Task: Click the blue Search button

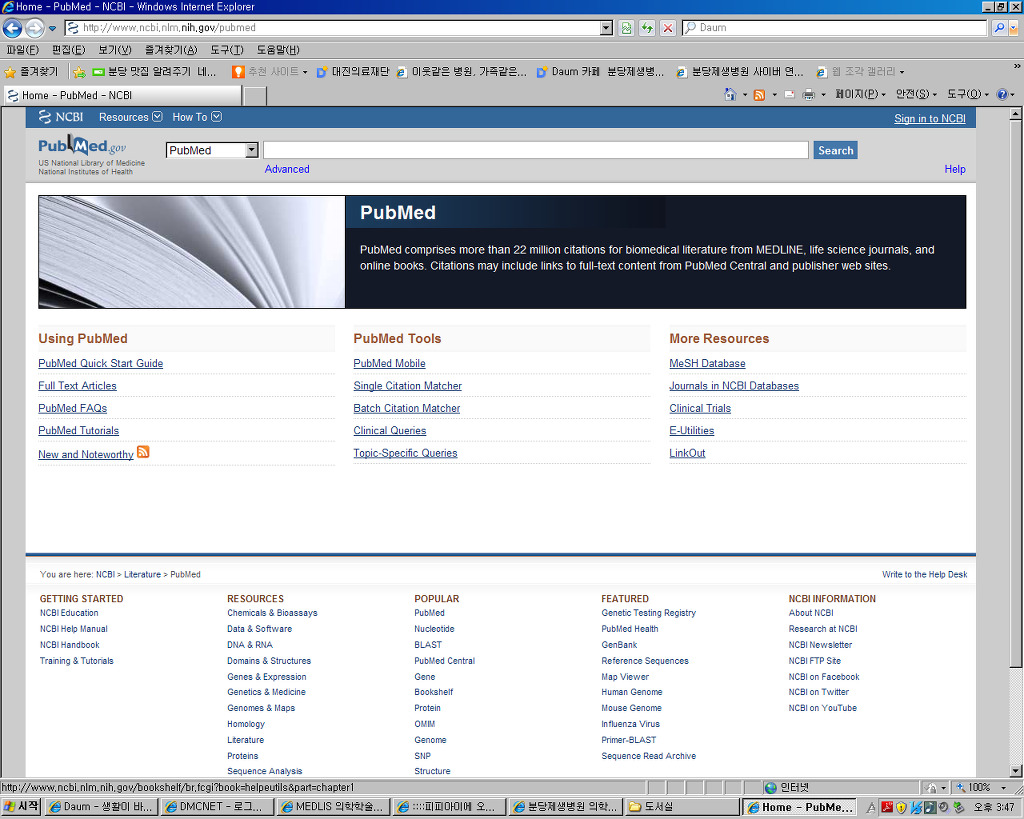Action: [835, 150]
